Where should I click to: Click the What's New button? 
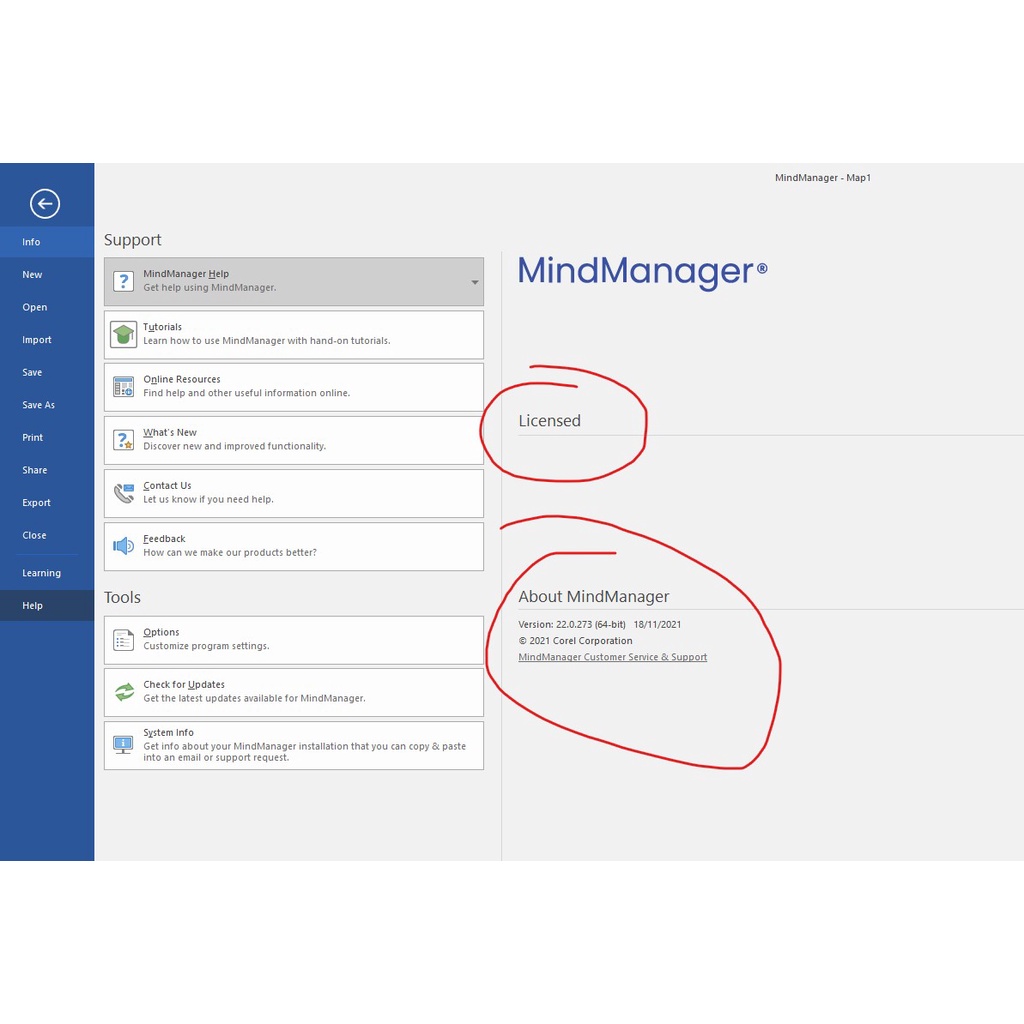[x=294, y=441]
